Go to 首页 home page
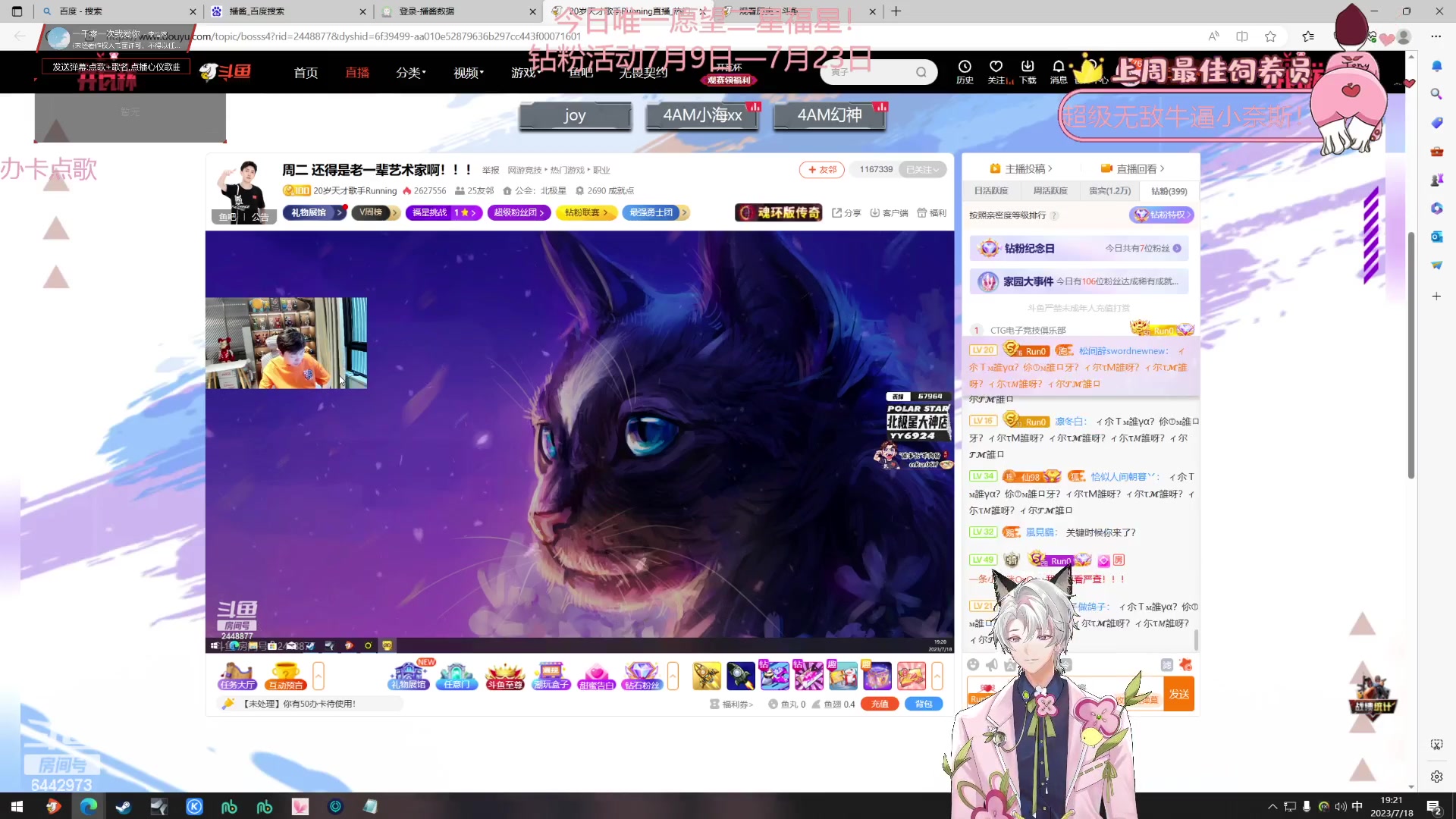Screen dimensions: 1456x819 (306, 73)
